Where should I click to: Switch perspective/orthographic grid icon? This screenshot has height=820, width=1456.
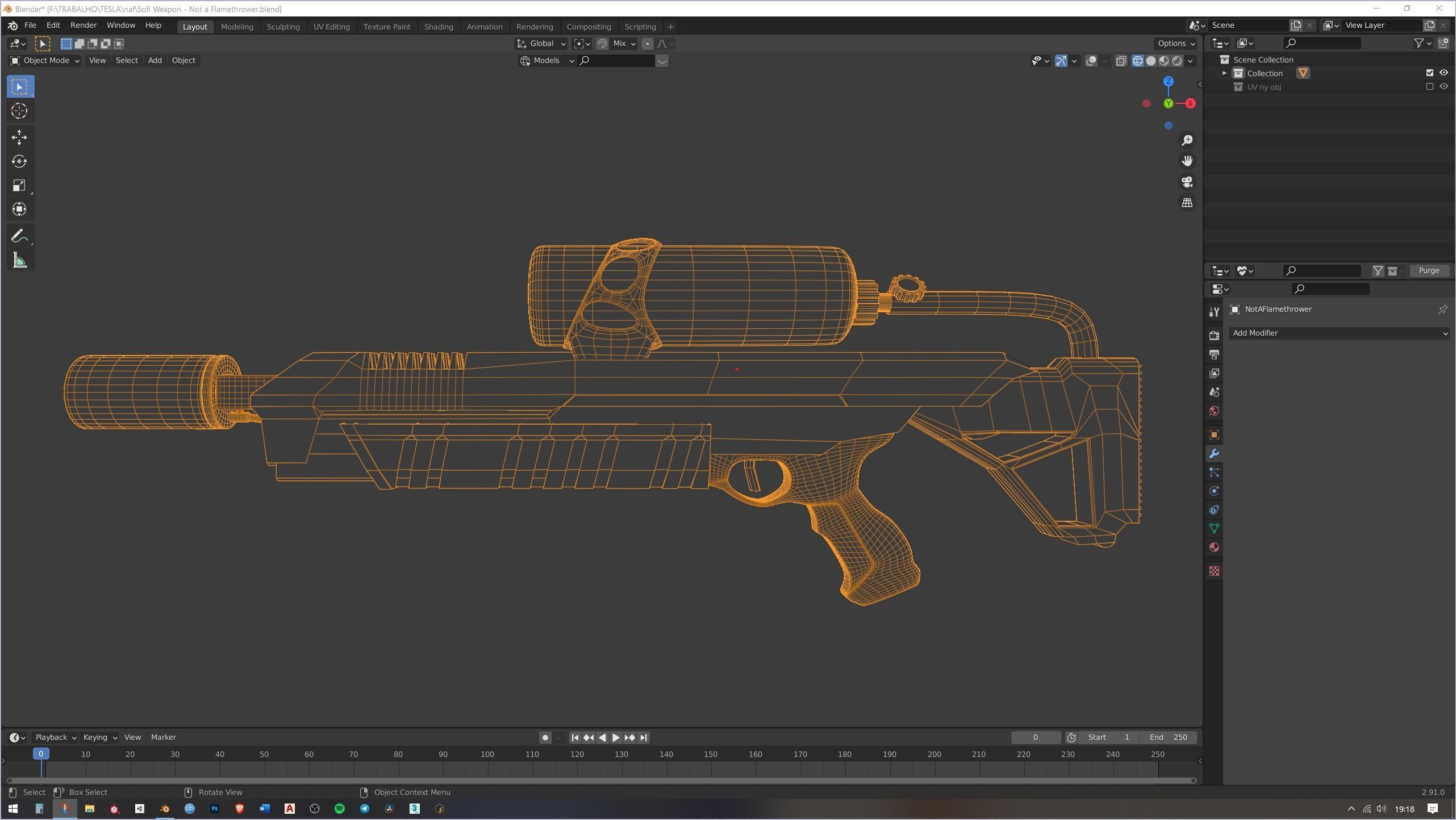[1187, 203]
